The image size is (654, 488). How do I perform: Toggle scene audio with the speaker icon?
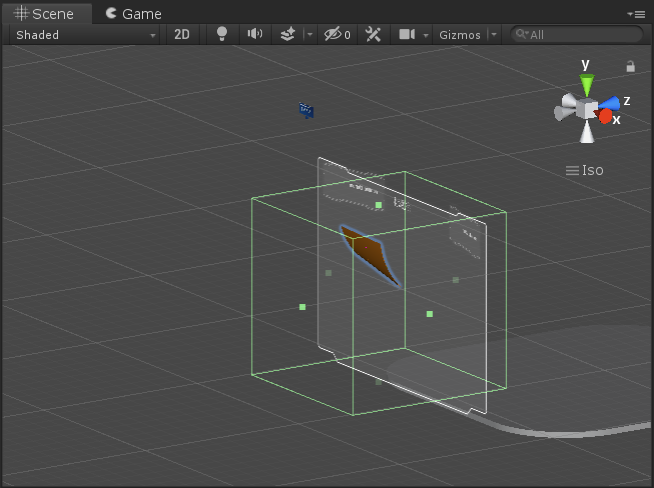tap(255, 34)
